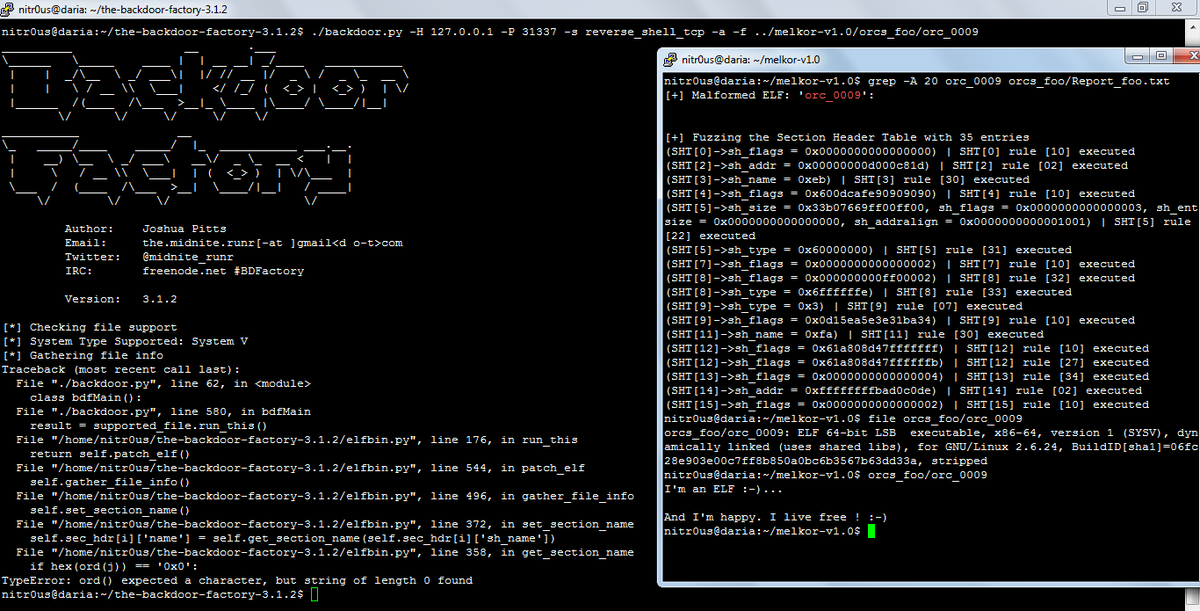
Task: Click '(SHT[8]->sh_type = 0x6ffffffe)' line
Action: [x=868, y=292]
